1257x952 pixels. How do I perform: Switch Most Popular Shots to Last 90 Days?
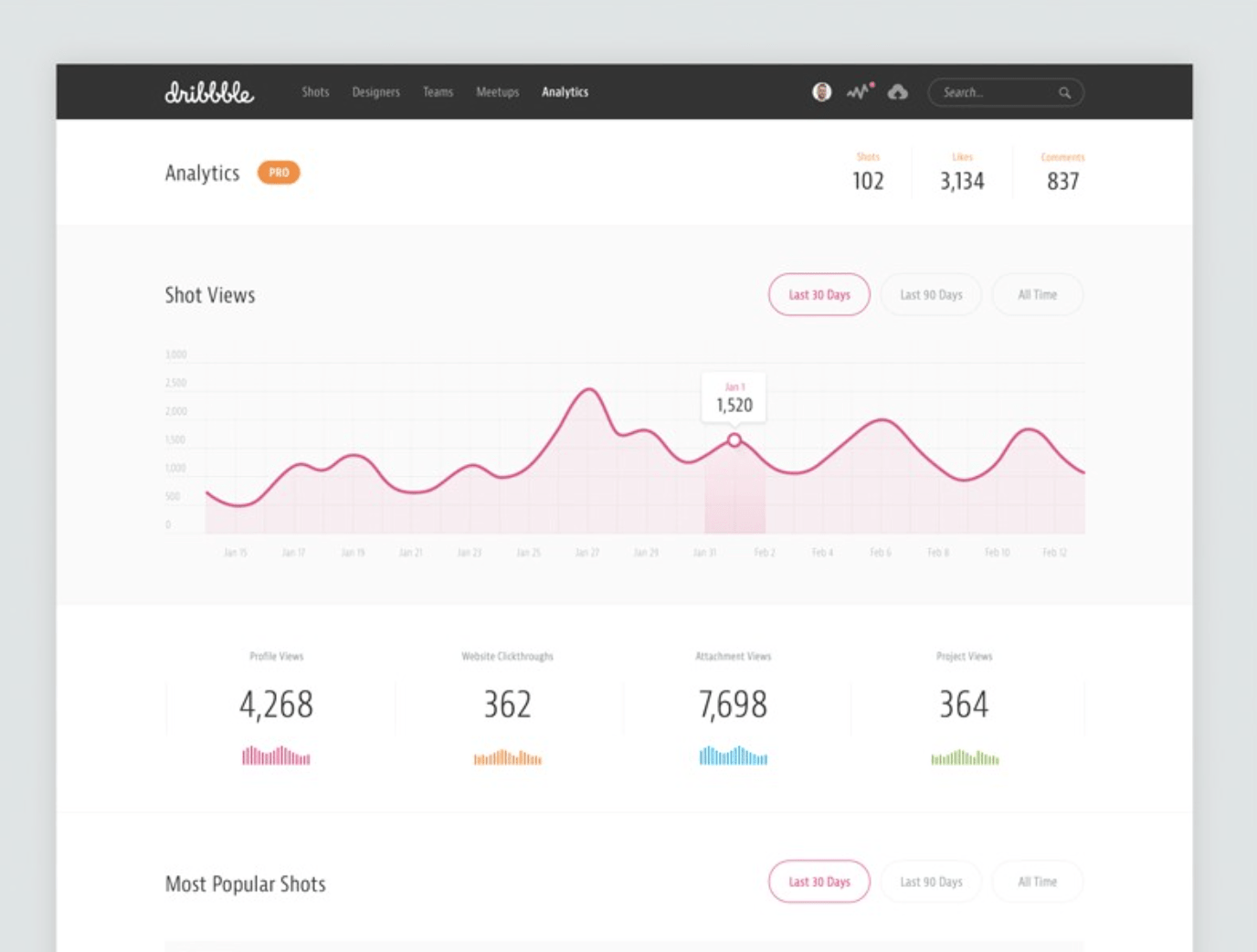pos(931,882)
